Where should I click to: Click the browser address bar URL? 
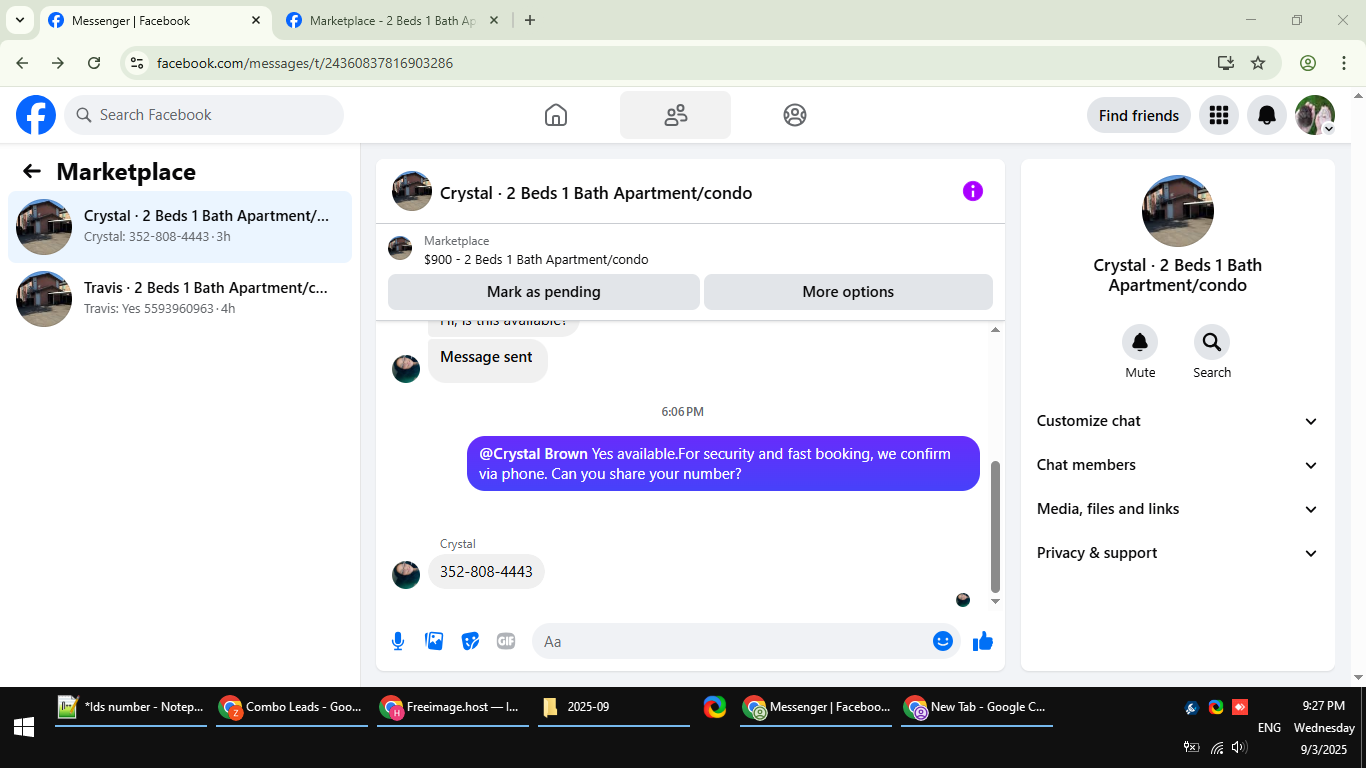click(305, 63)
